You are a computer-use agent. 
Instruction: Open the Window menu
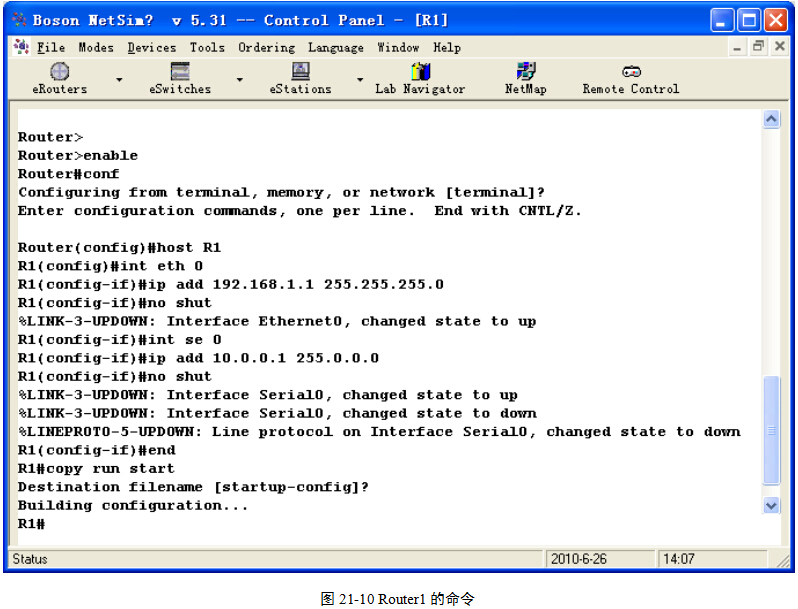point(398,47)
